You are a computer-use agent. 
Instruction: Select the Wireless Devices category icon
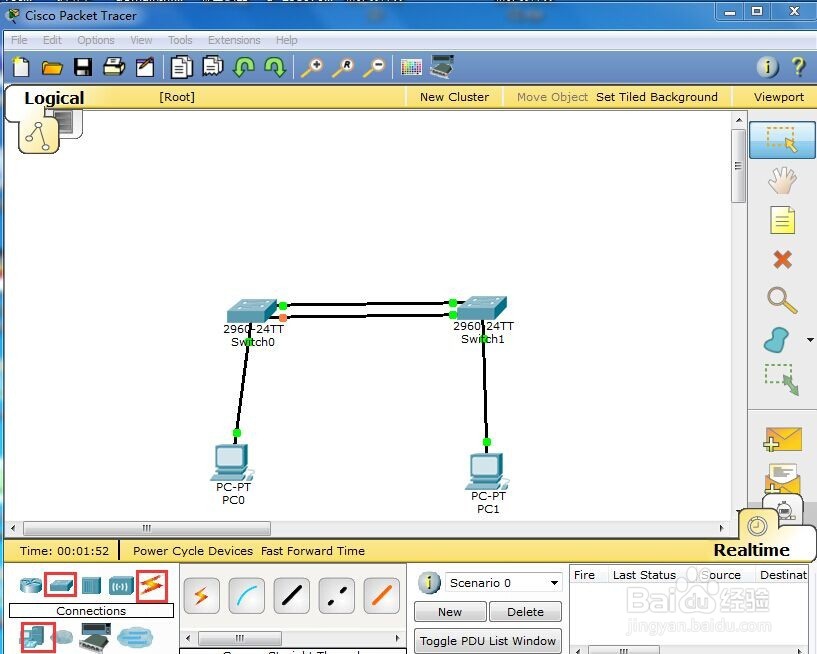121,586
